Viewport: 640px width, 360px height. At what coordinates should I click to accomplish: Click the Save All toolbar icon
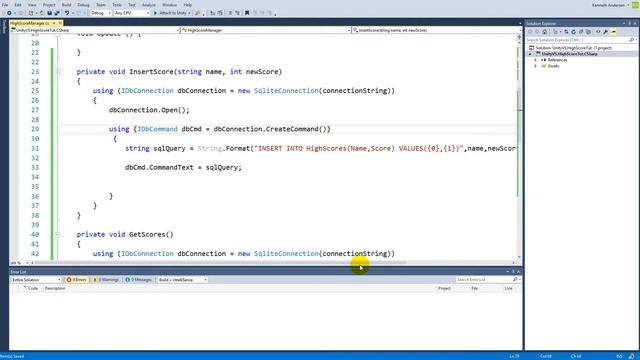click(57, 13)
